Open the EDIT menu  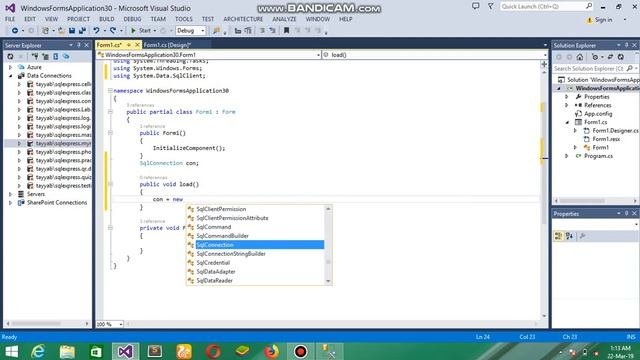pos(30,19)
